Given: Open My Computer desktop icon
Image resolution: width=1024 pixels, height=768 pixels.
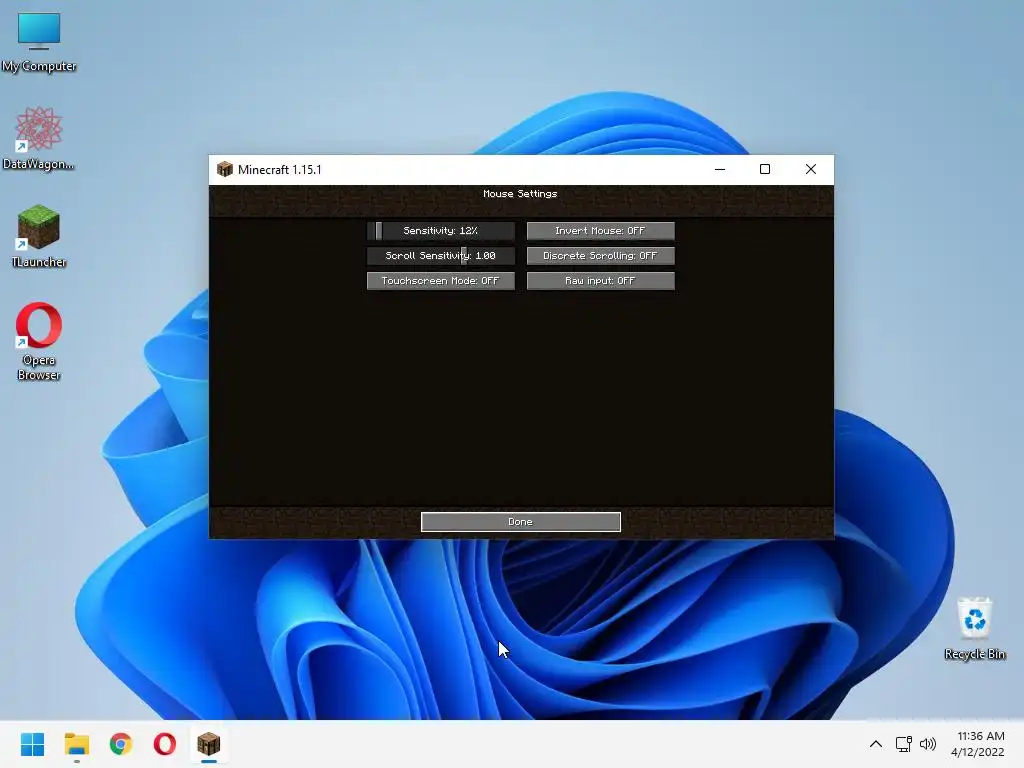Looking at the screenshot, I should pyautogui.click(x=39, y=42).
